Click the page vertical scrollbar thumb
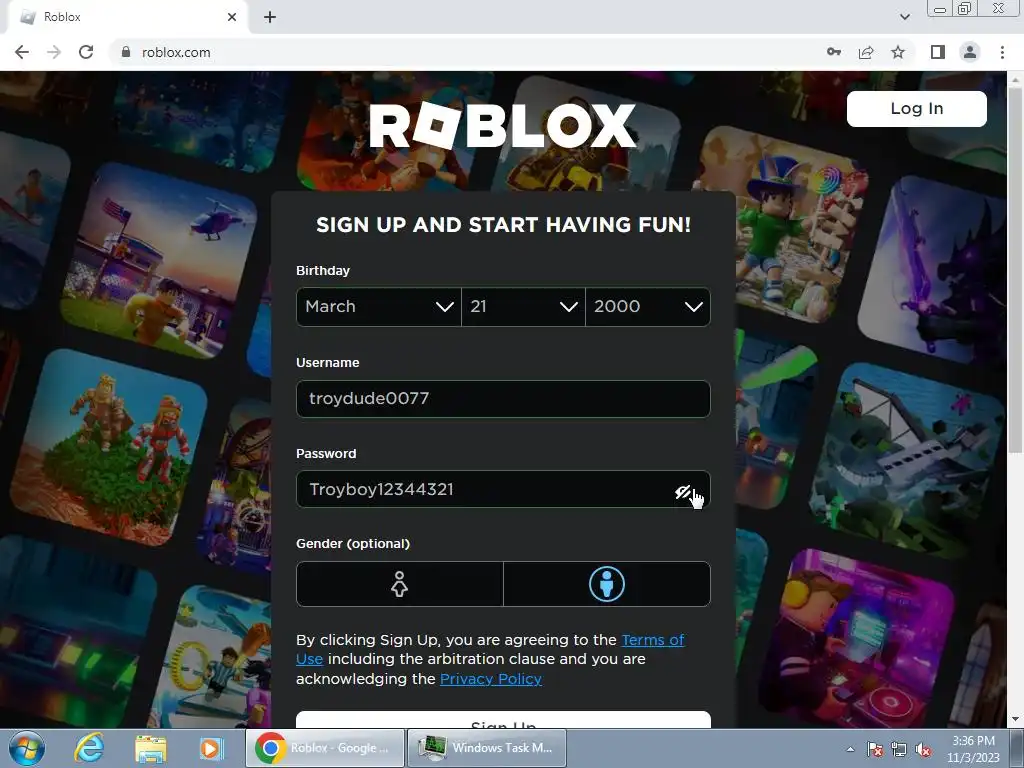Screen dimensions: 1024x768 tap(1015, 268)
